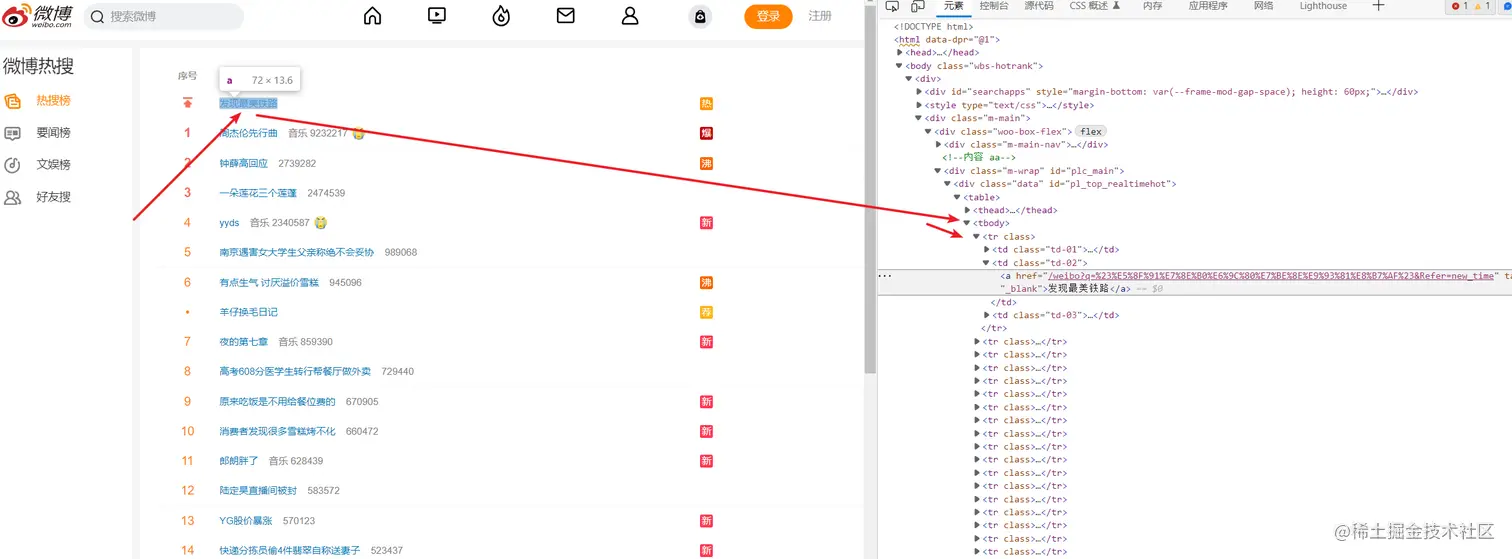The width and height of the screenshot is (1512, 559).
Task: Click the 新 badge on yyds row
Action: [x=706, y=223]
